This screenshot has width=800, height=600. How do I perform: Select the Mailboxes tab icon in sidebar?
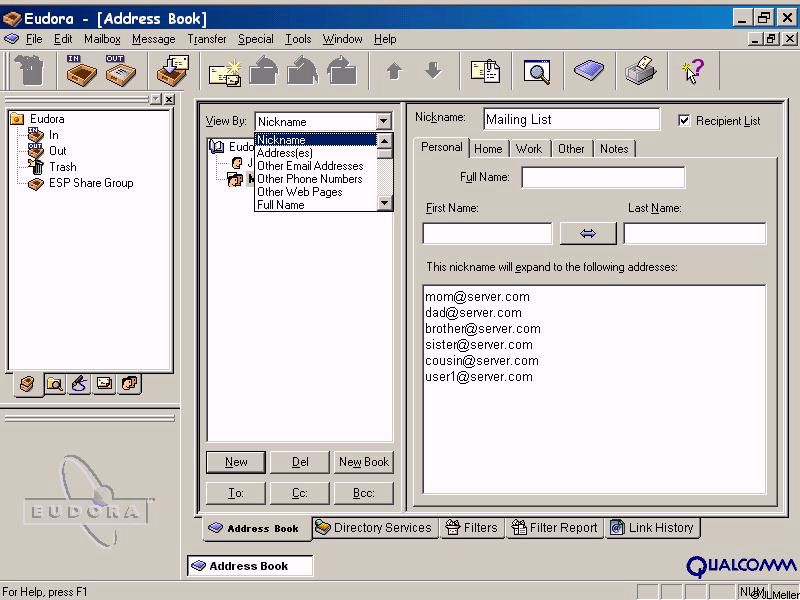tap(28, 384)
